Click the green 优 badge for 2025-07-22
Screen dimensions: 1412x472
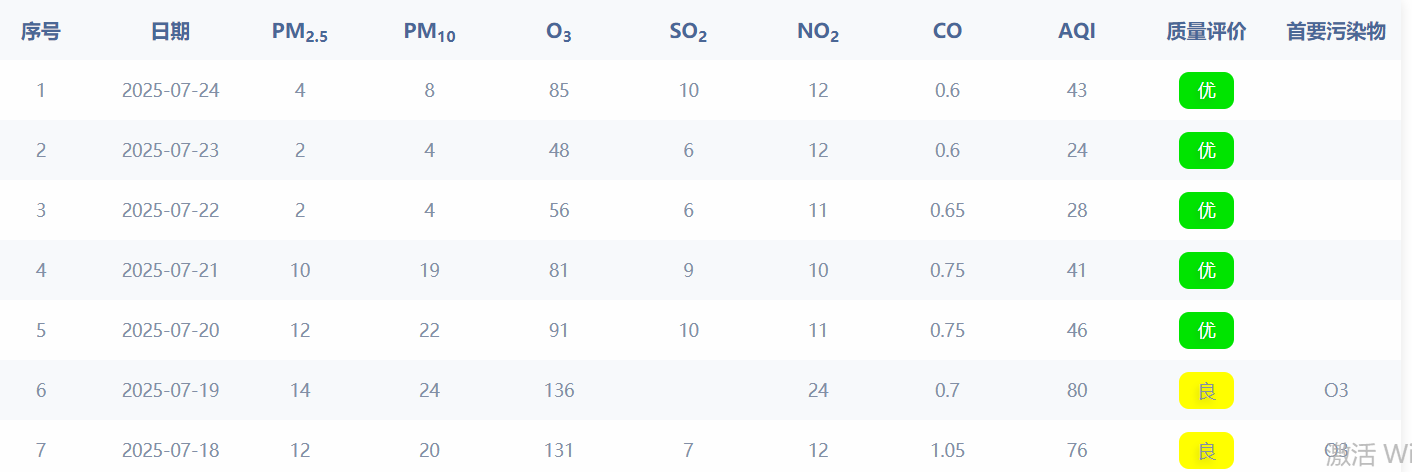click(x=1206, y=210)
